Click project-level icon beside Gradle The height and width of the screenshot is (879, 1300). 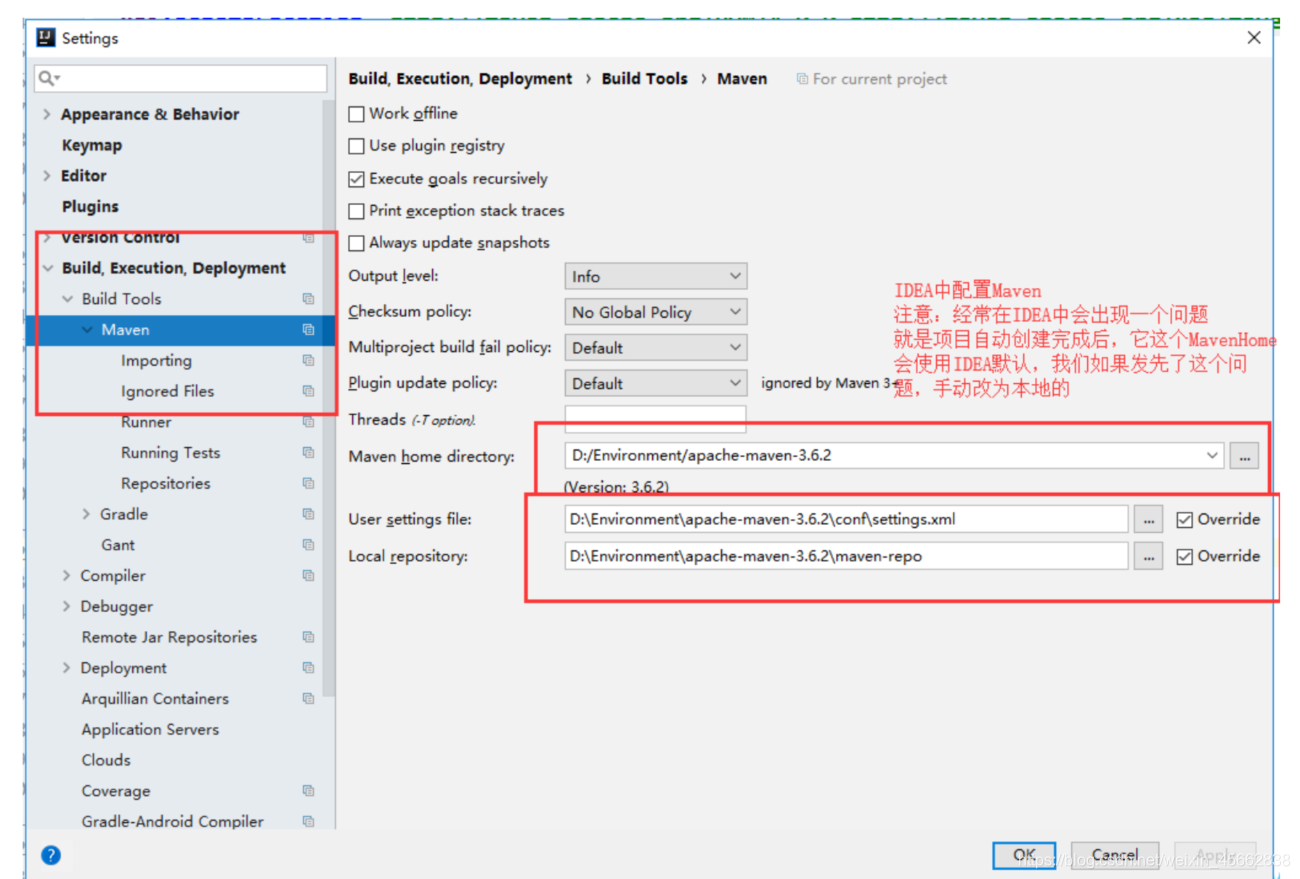pyautogui.click(x=308, y=514)
